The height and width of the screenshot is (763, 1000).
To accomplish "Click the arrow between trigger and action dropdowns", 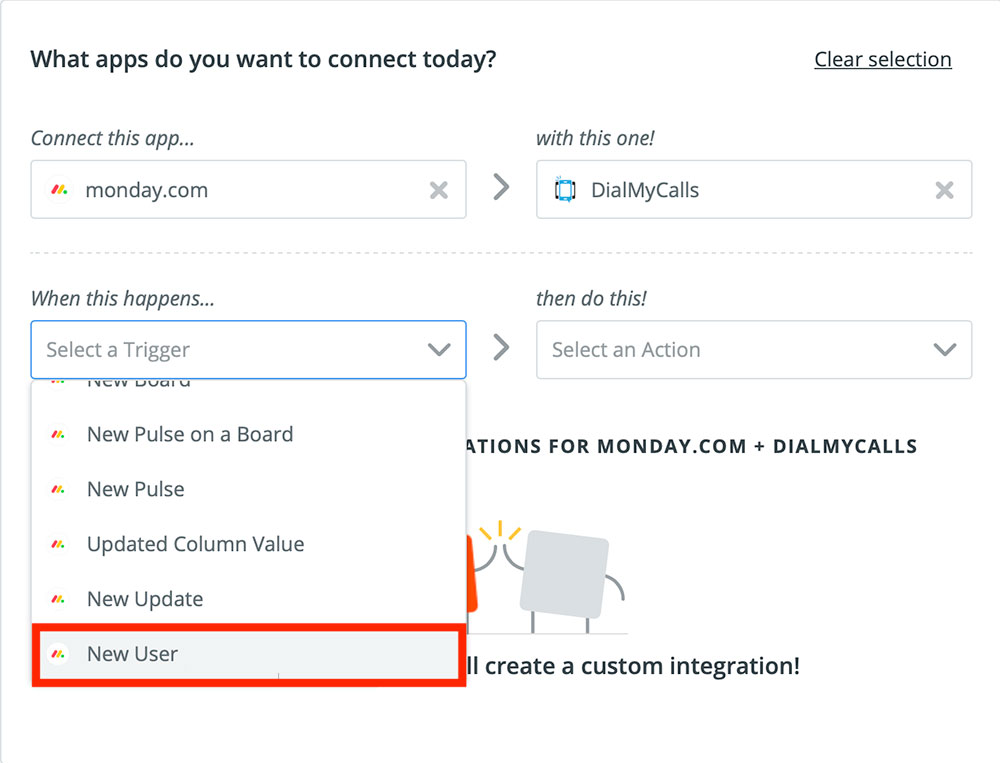I will pos(501,348).
